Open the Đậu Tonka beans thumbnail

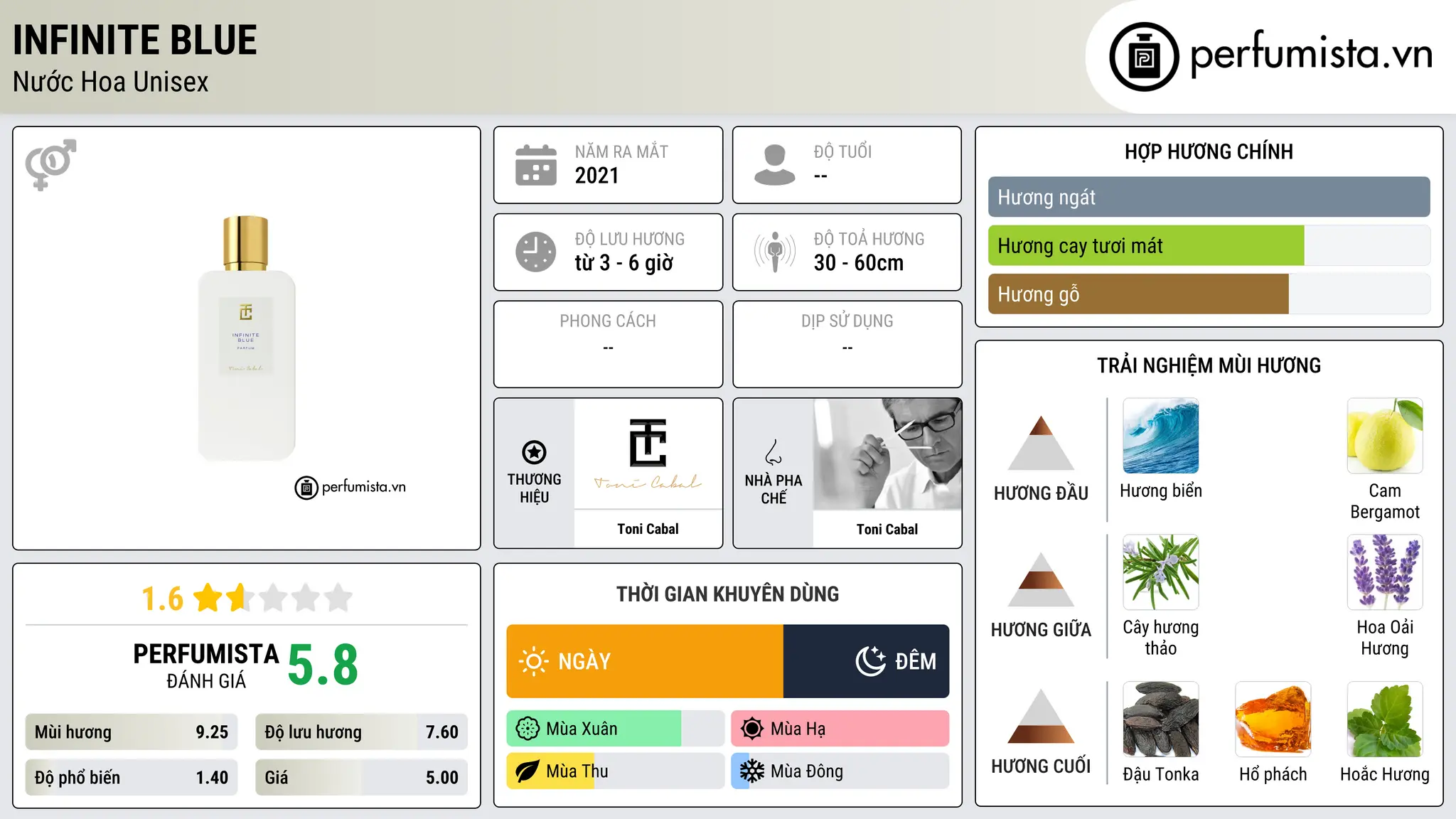pyautogui.click(x=1160, y=719)
